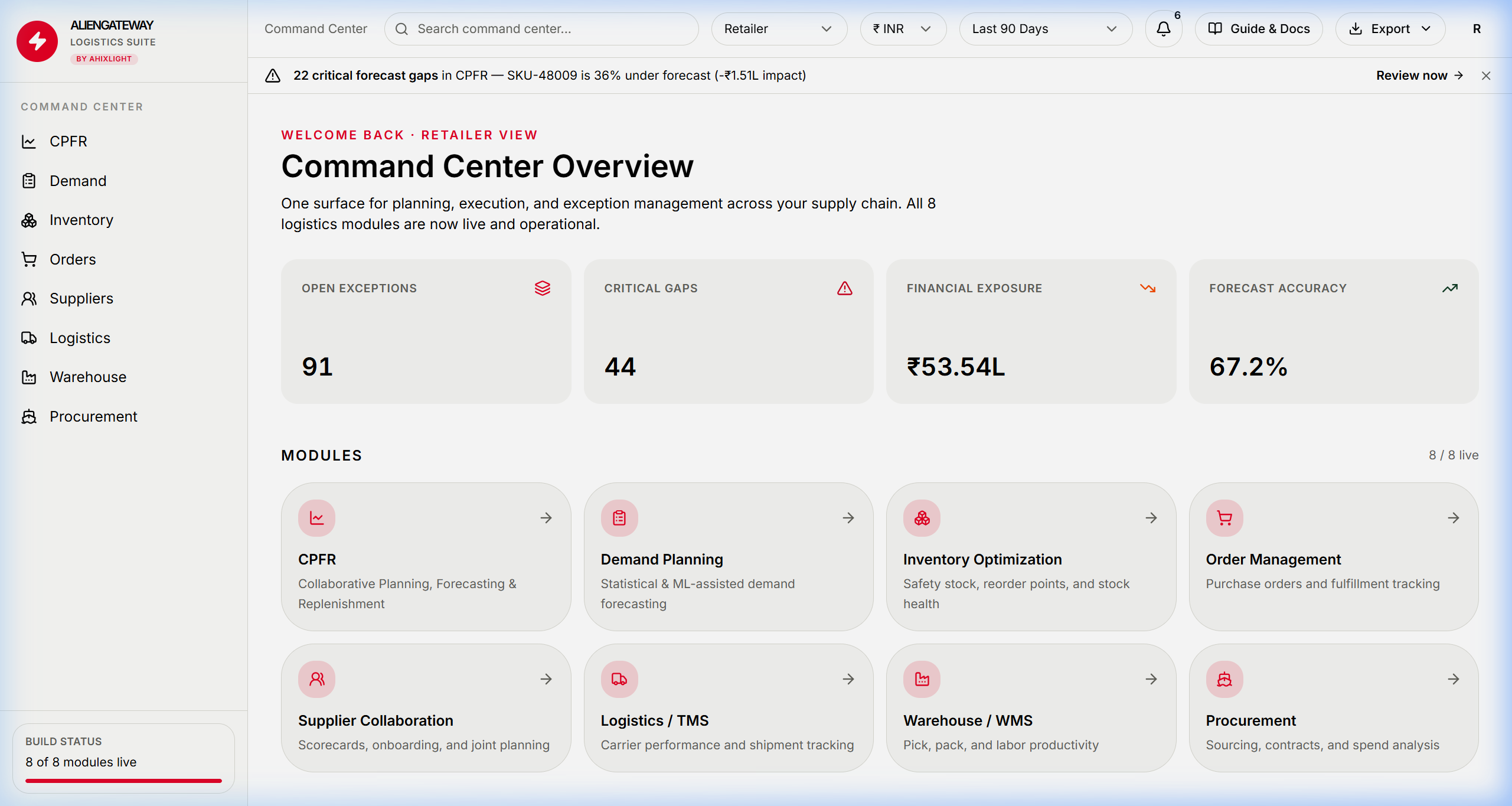Click the layers icon on Open Exceptions

543,288
